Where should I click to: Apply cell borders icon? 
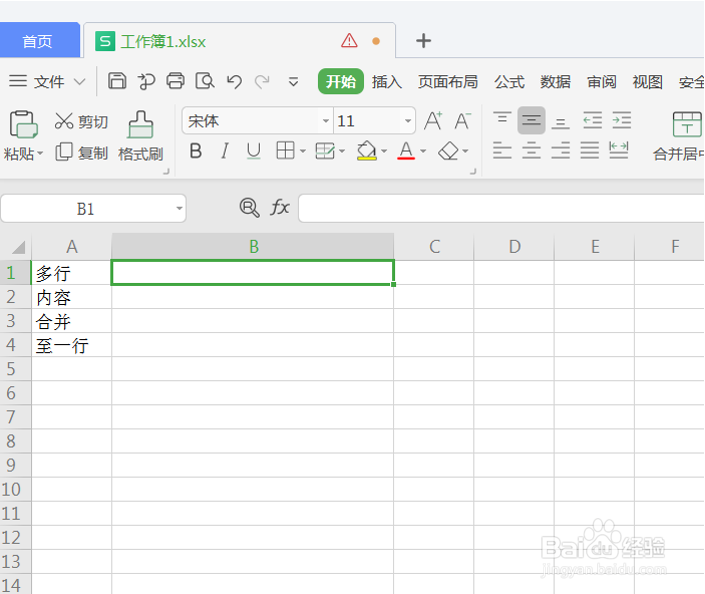(286, 151)
